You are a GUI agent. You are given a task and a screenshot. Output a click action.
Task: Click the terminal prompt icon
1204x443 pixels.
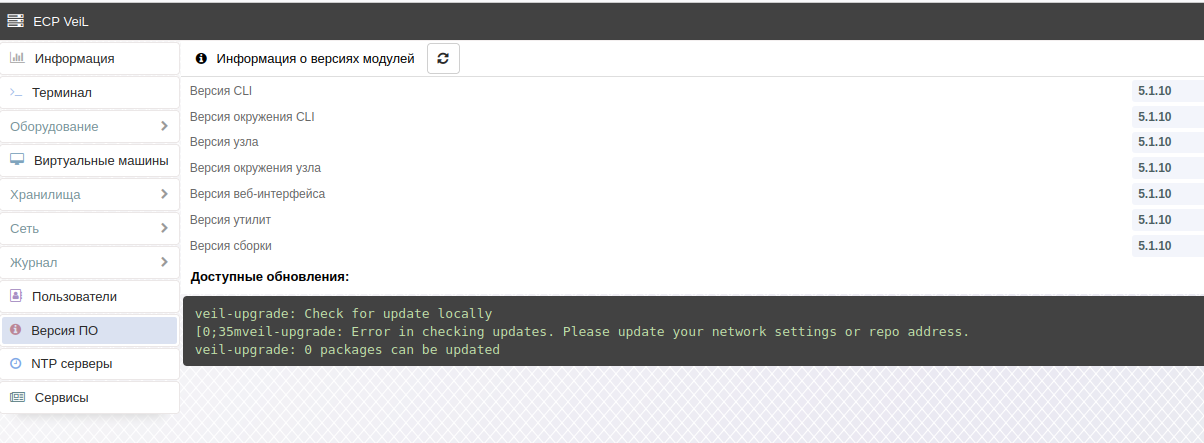coord(16,92)
